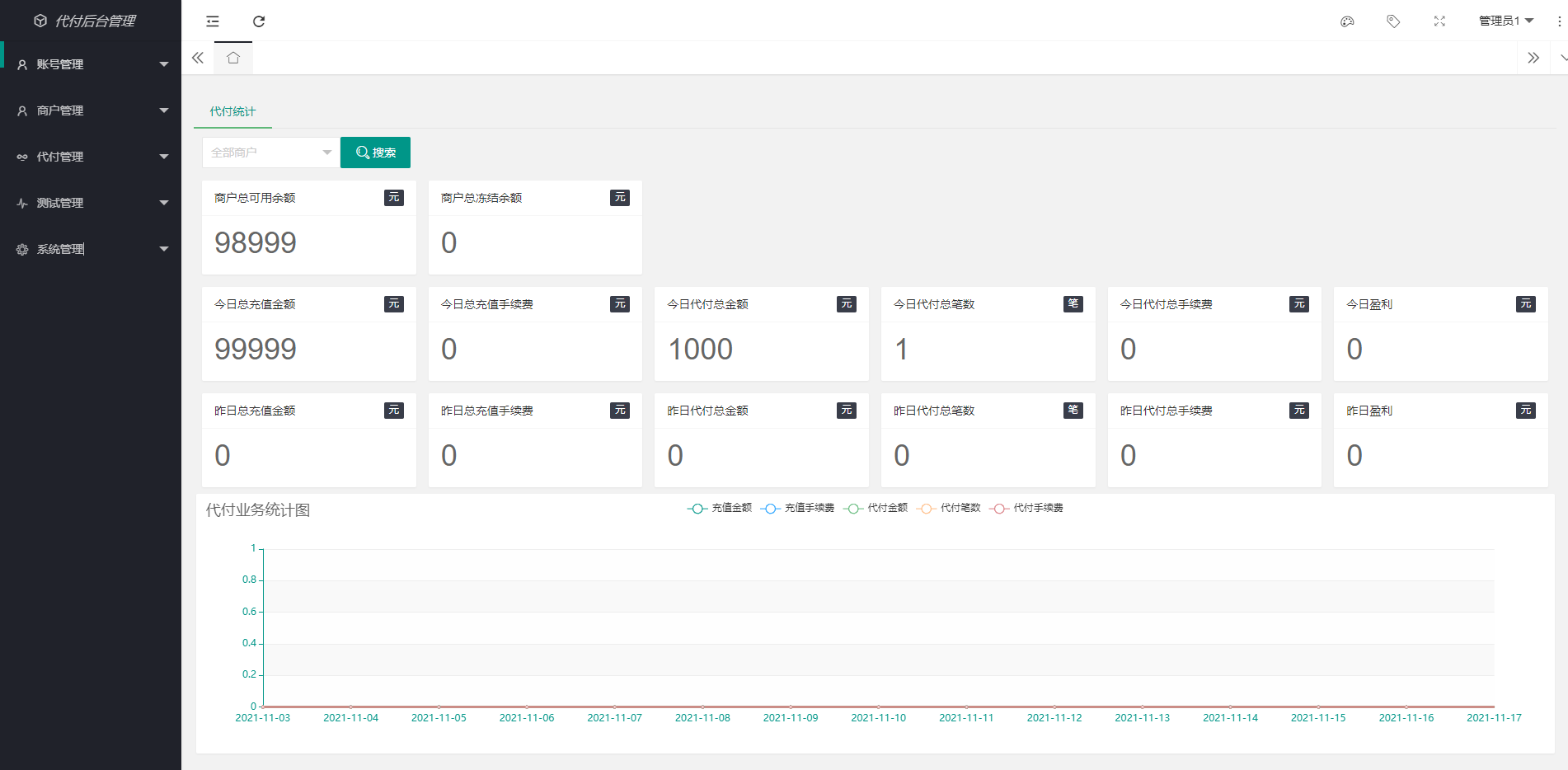Screen dimensions: 1568x770
Task: Expand the 管理员1 user menu
Action: pos(1505,21)
